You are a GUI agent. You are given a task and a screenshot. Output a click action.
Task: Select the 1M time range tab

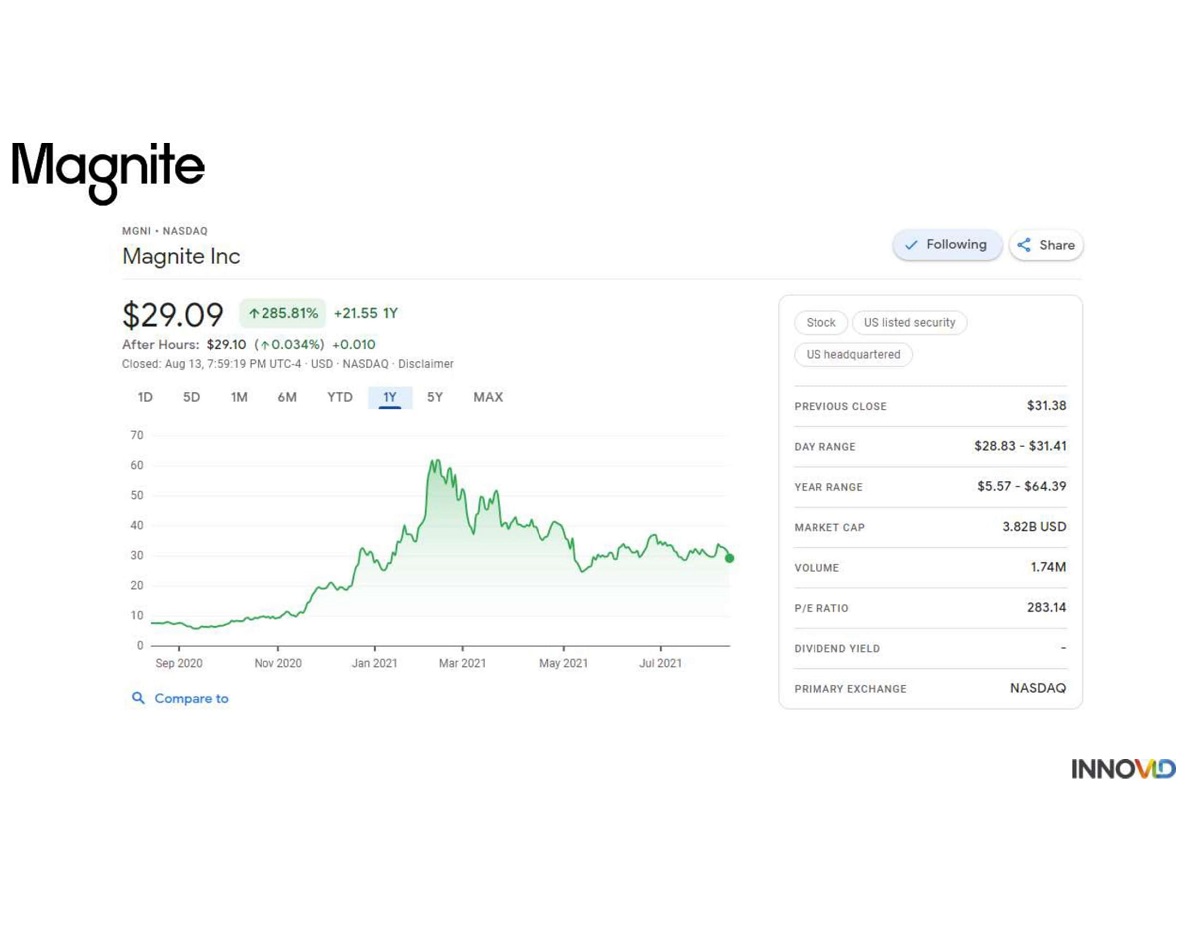click(x=239, y=397)
